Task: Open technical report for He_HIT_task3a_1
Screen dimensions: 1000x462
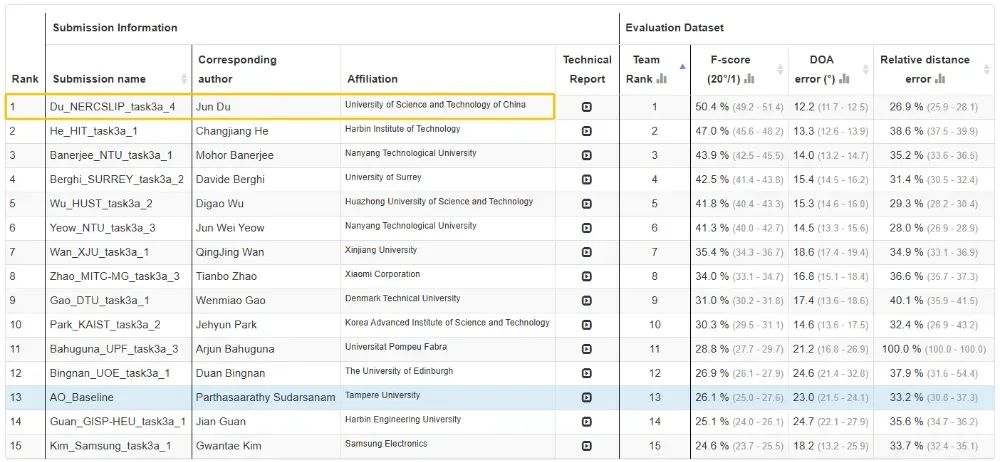Action: 586,131
